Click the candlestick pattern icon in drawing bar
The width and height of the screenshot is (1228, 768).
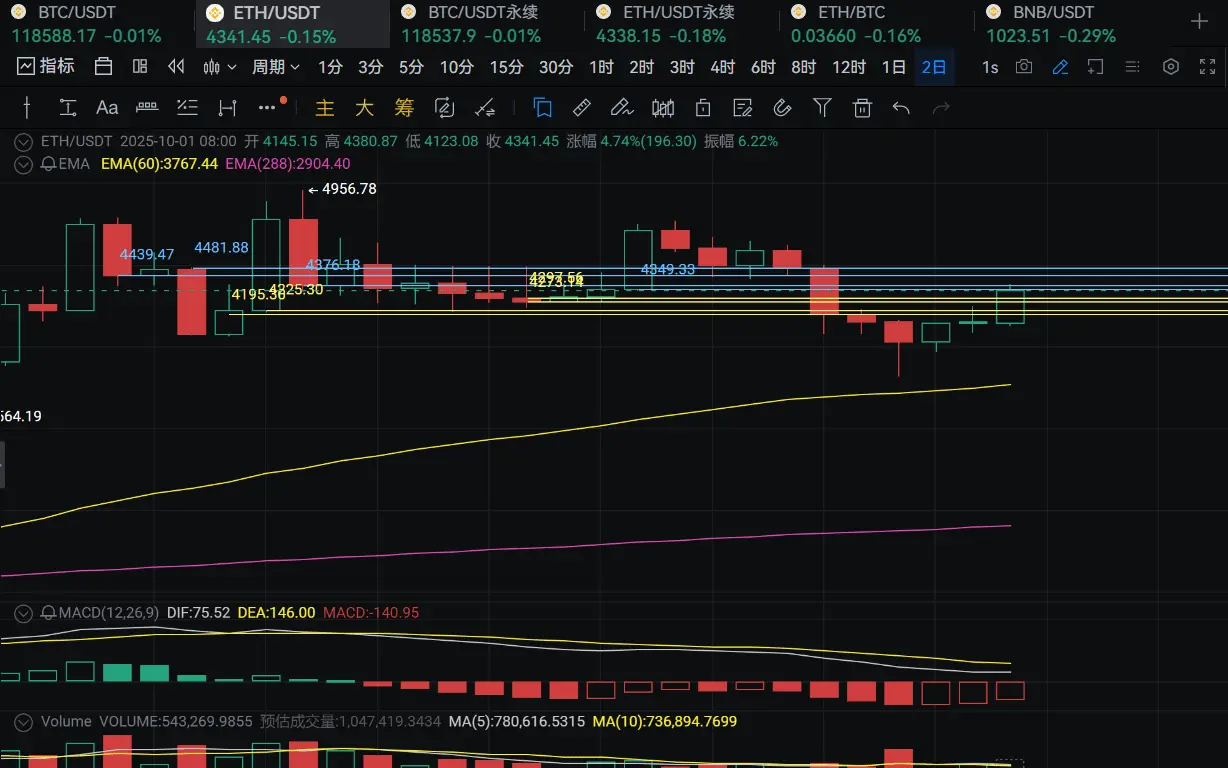click(662, 108)
